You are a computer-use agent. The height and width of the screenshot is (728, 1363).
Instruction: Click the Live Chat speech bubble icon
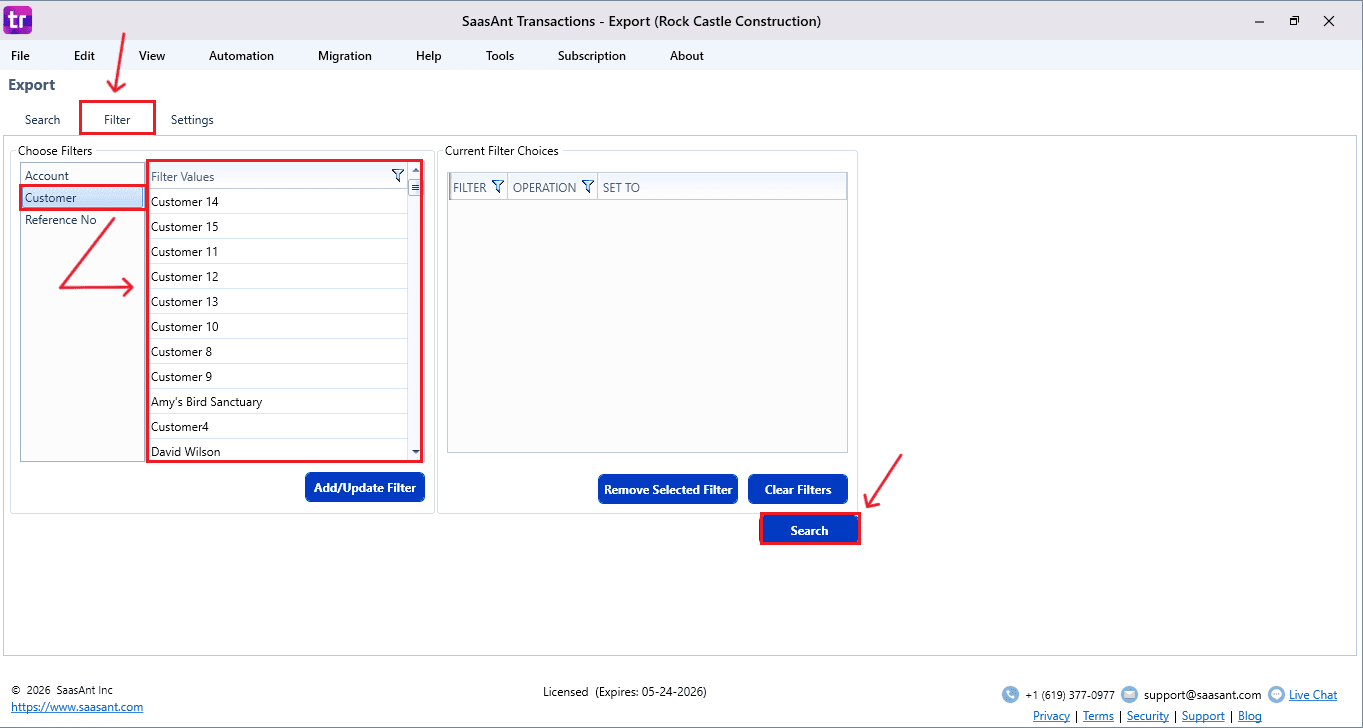point(1276,695)
